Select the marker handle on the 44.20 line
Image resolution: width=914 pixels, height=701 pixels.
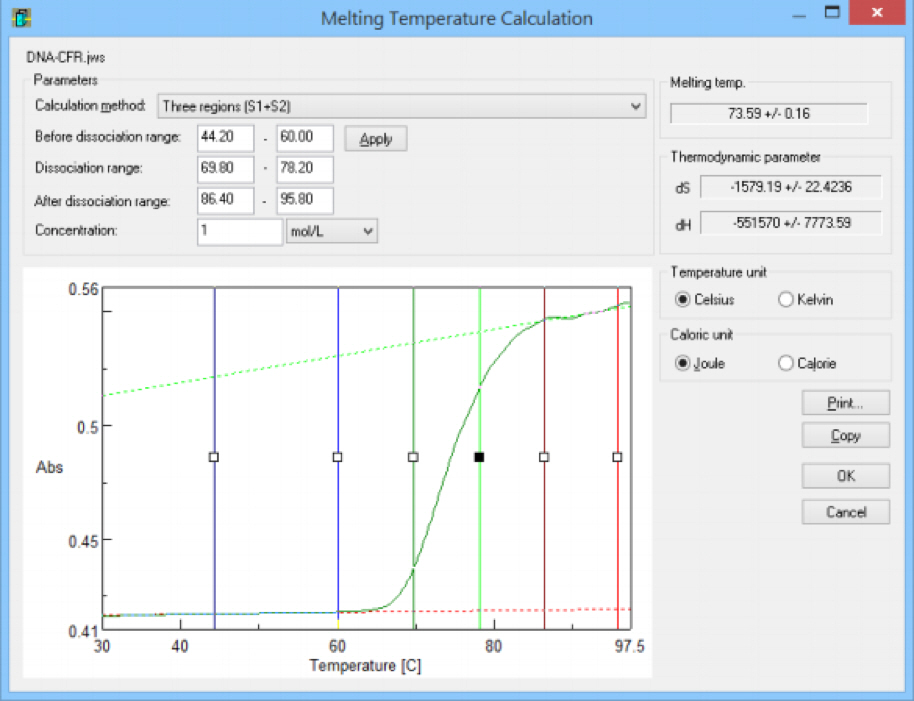[214, 457]
